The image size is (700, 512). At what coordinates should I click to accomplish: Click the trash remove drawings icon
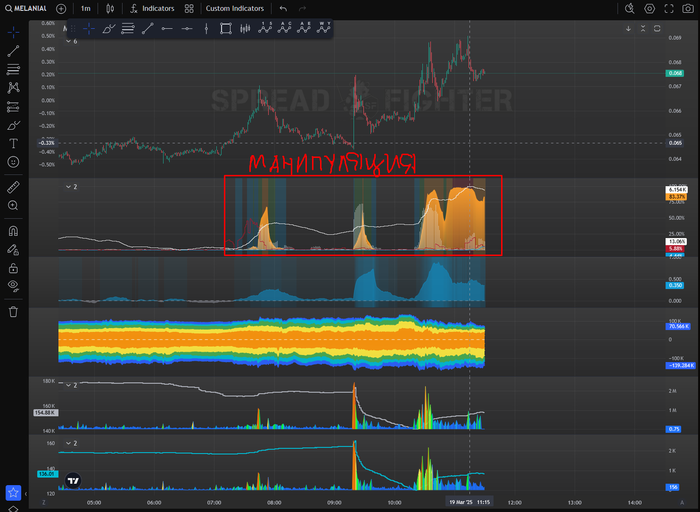(13, 312)
